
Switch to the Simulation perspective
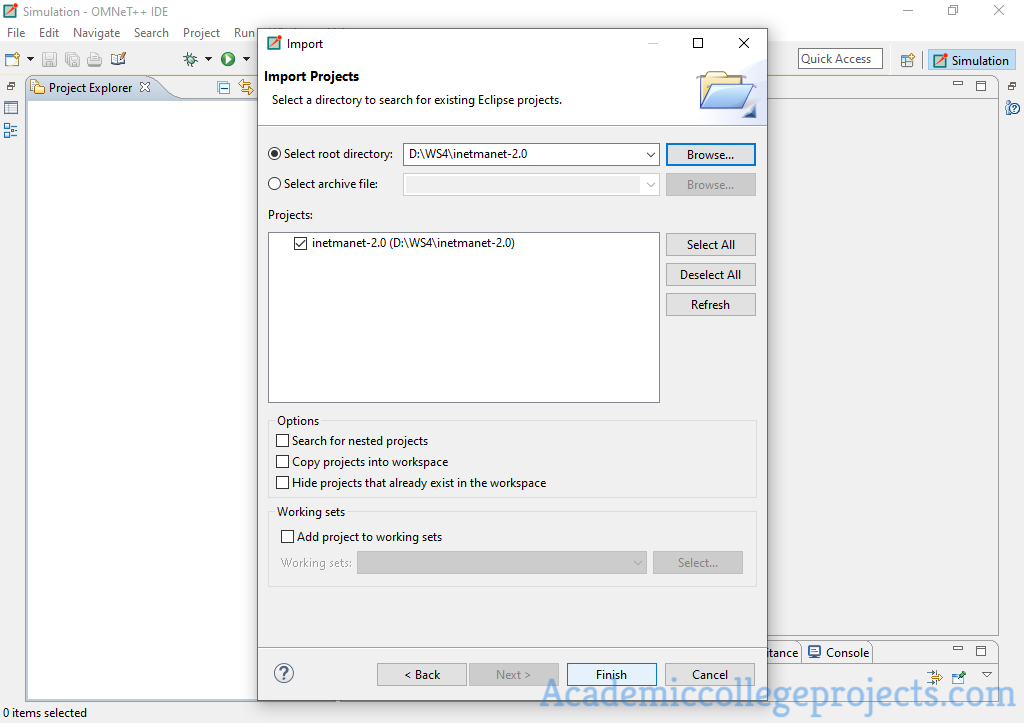(971, 60)
